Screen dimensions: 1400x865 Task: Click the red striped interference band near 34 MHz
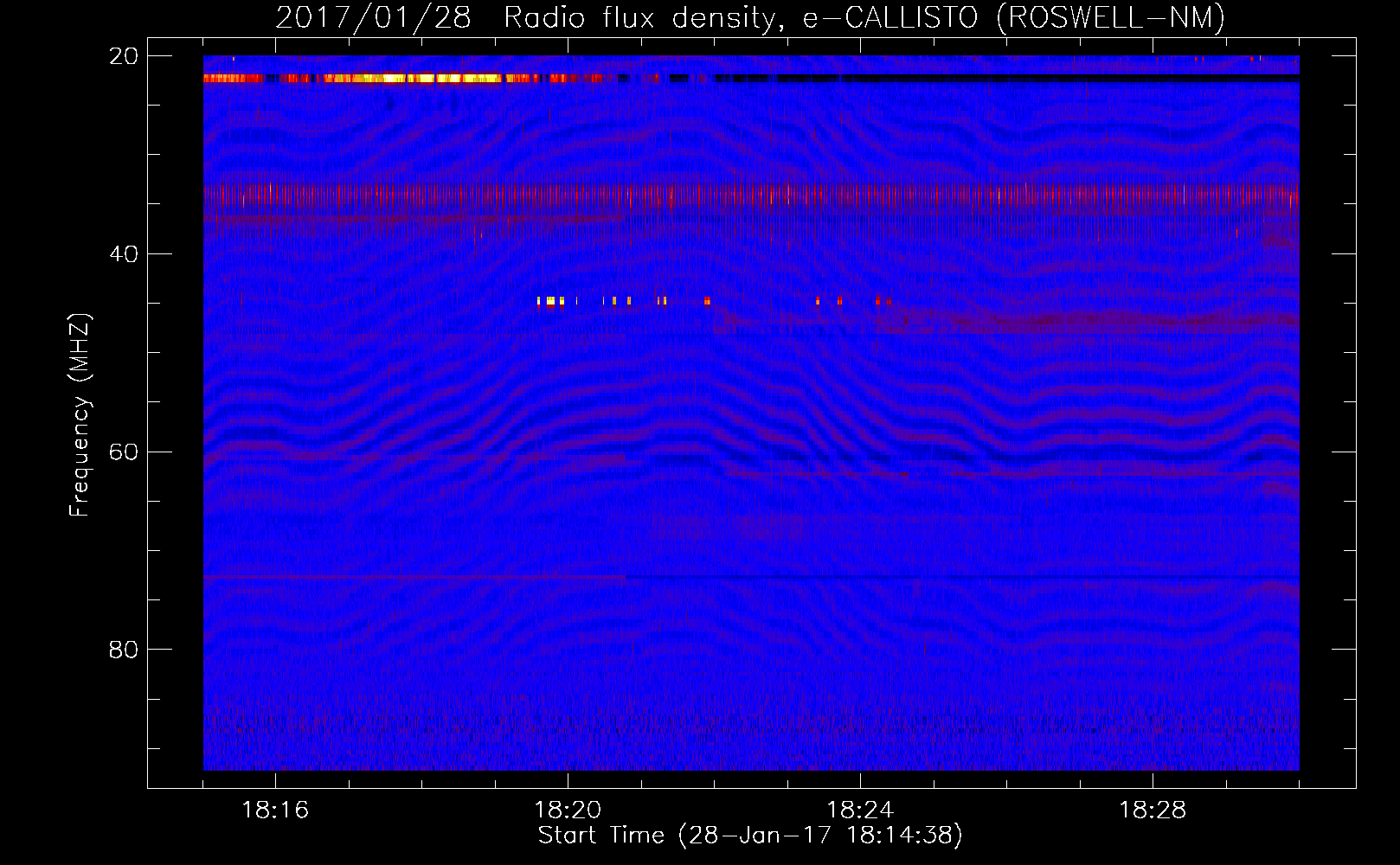751,195
